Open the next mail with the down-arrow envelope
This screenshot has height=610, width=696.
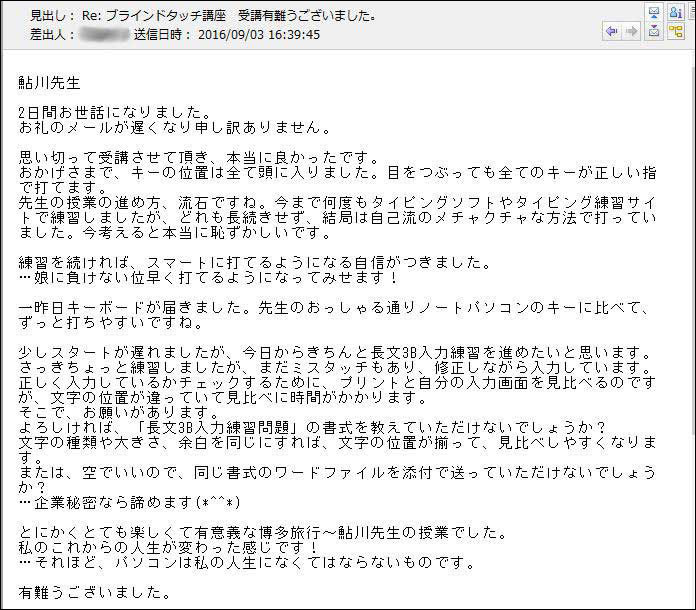point(654,32)
